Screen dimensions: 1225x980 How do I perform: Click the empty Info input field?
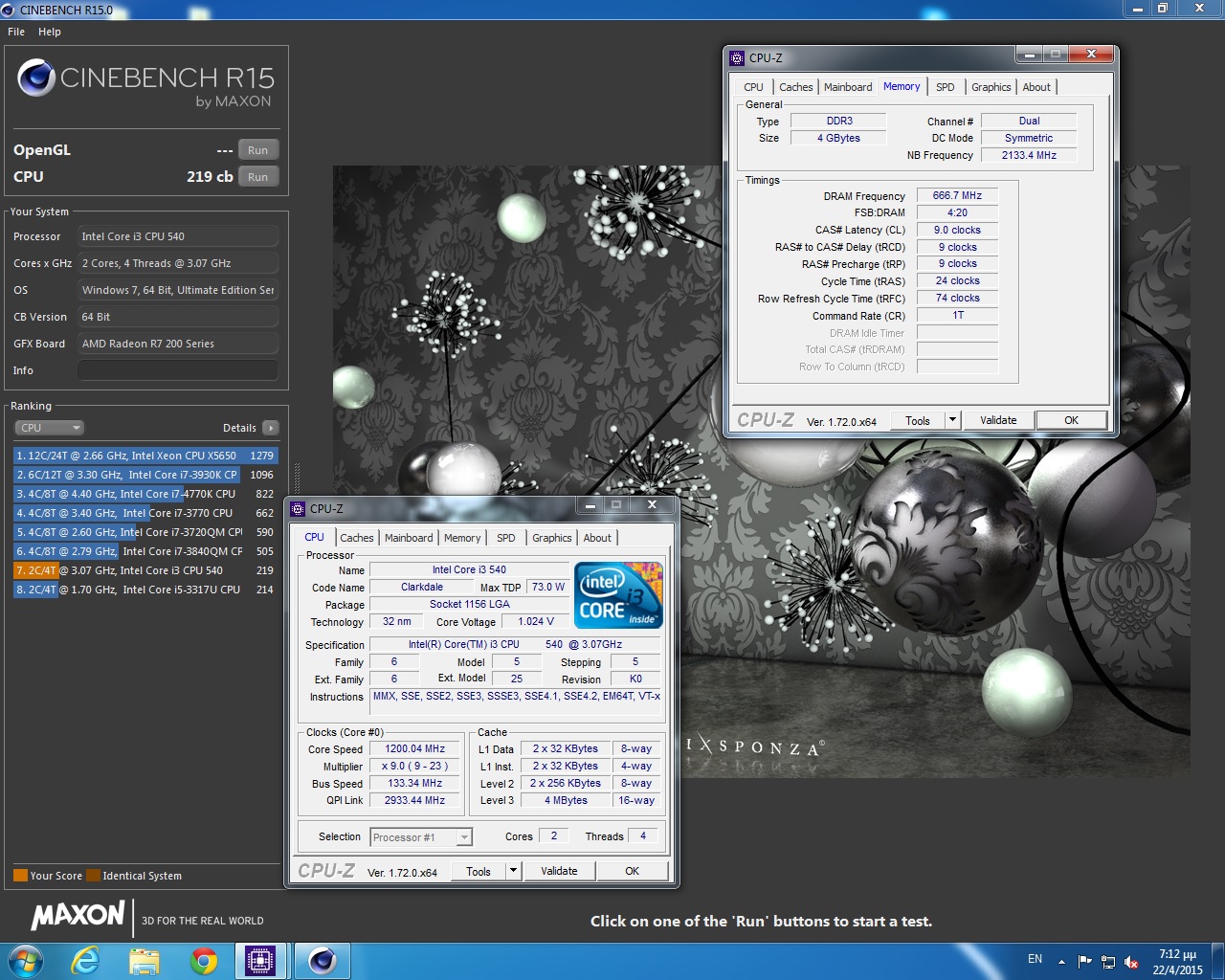(178, 370)
